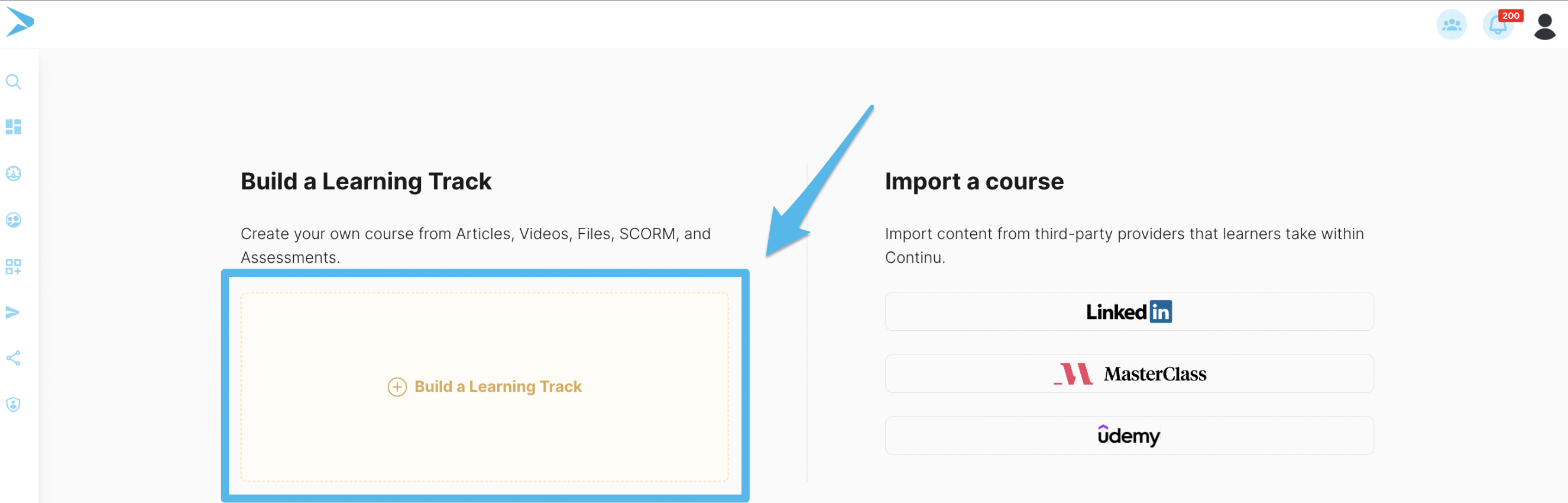Viewport: 1568px width, 503px height.
Task: Click the Continu logo in top-left
Action: click(x=20, y=22)
